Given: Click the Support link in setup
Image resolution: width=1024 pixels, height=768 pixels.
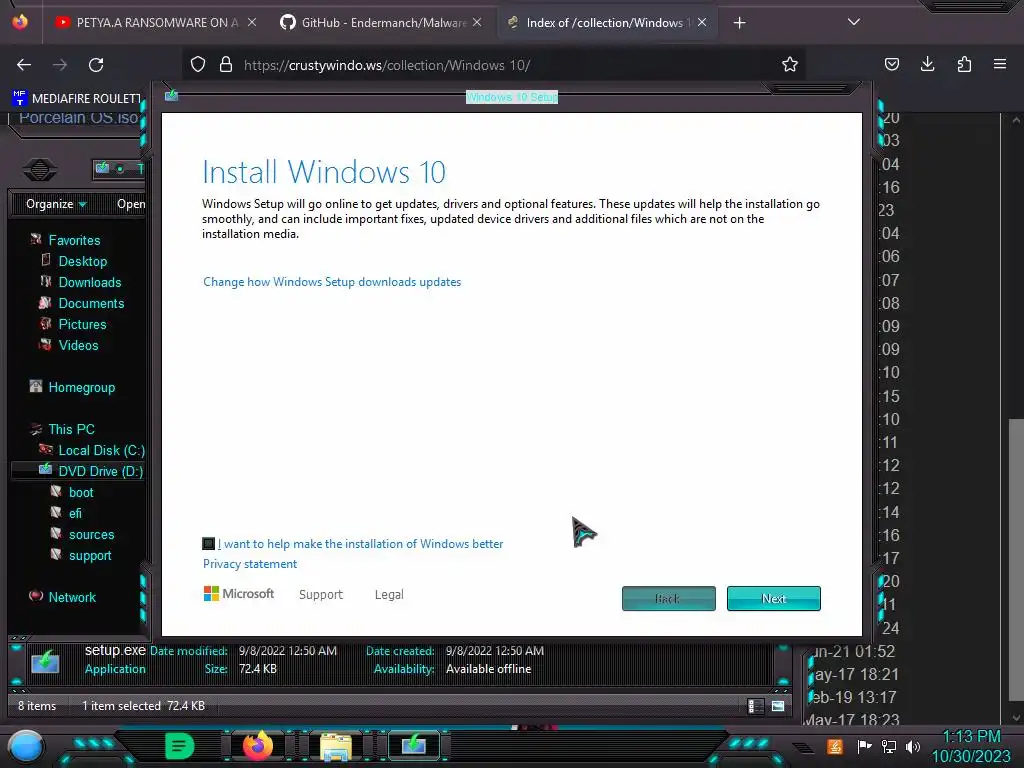Looking at the screenshot, I should 321,594.
